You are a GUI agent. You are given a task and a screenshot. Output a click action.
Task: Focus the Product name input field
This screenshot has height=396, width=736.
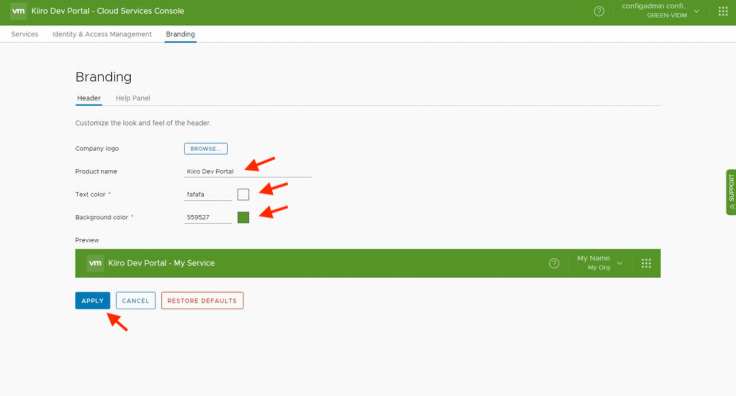pyautogui.click(x=247, y=171)
